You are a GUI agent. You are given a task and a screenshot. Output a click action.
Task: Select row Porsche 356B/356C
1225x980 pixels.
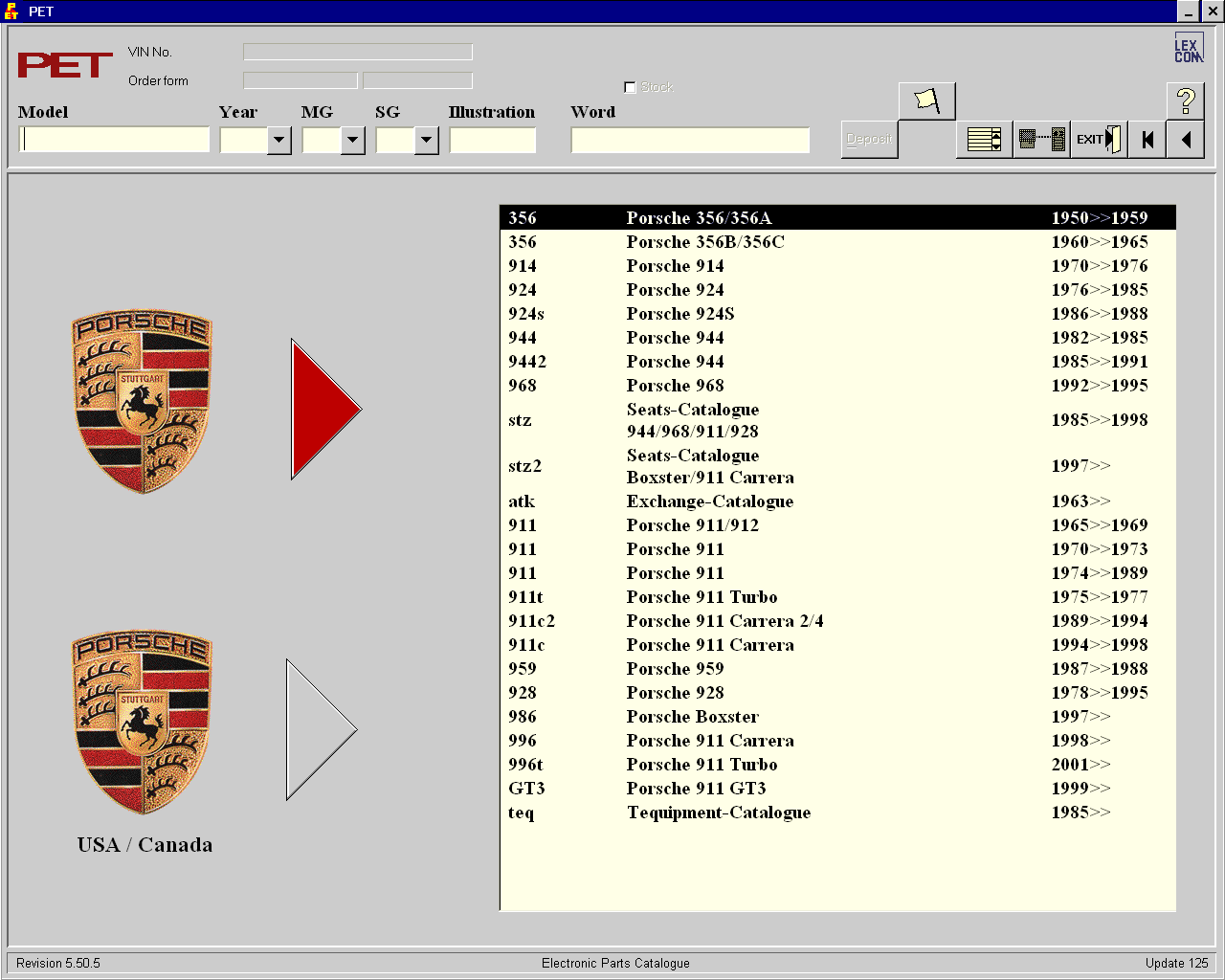(x=837, y=242)
